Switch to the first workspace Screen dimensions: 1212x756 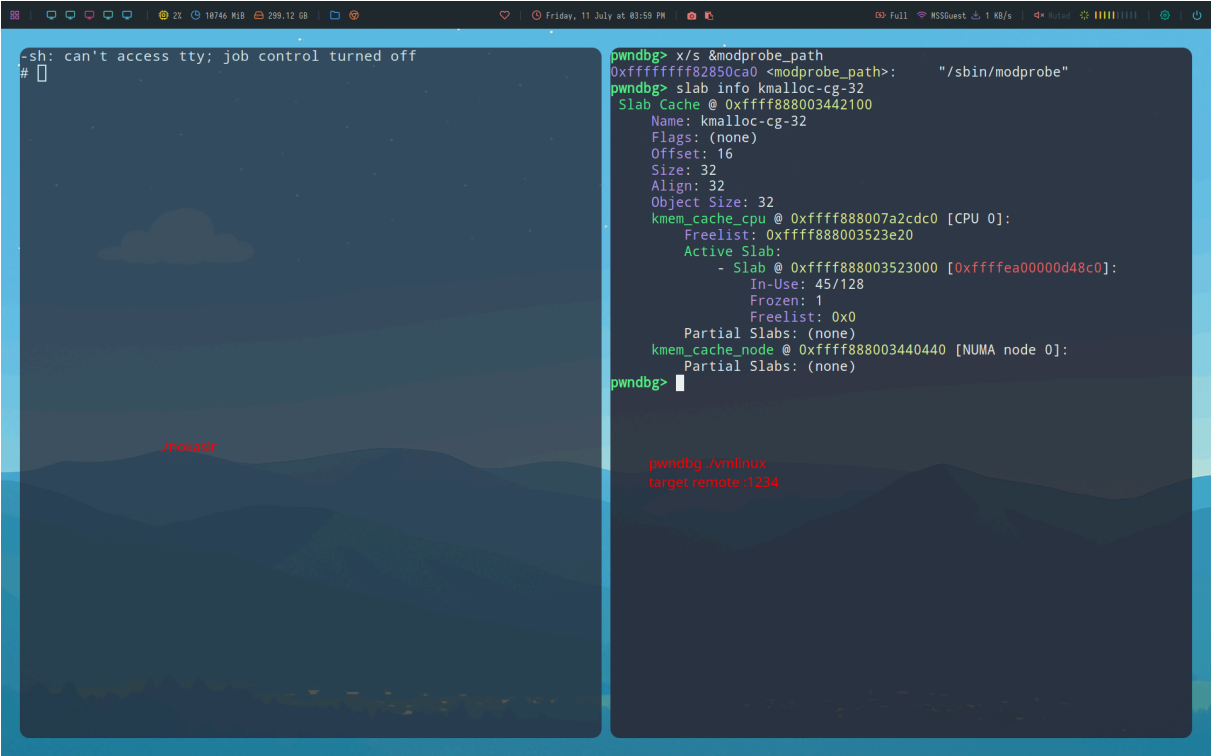(51, 15)
